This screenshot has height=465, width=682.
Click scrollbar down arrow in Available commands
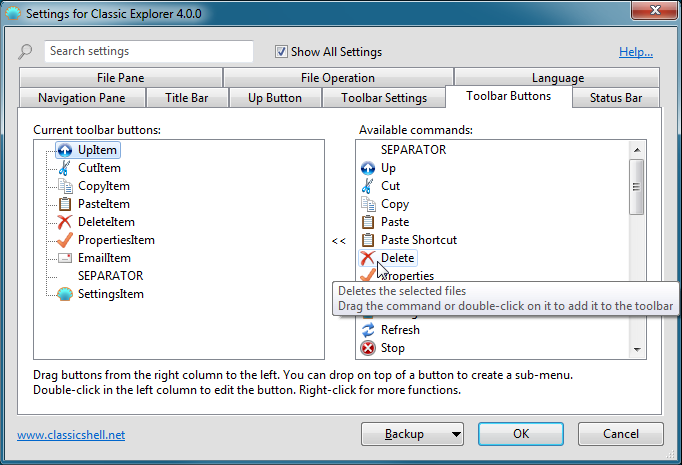[636, 349]
